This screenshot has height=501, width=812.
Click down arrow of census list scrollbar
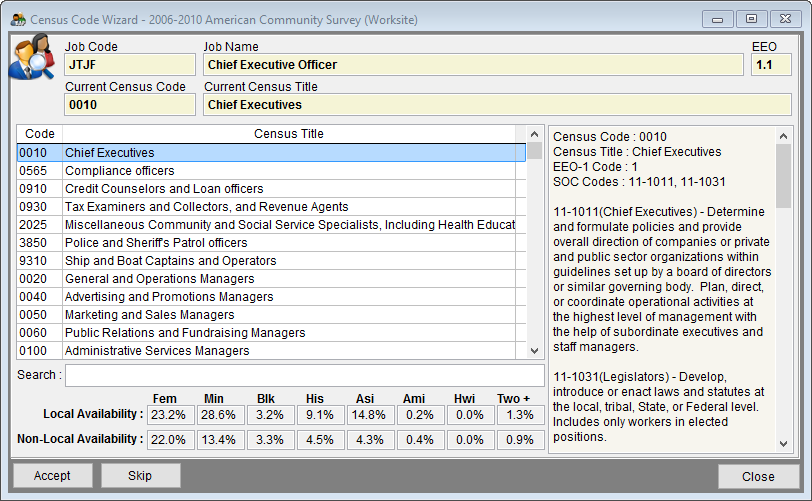coord(534,351)
